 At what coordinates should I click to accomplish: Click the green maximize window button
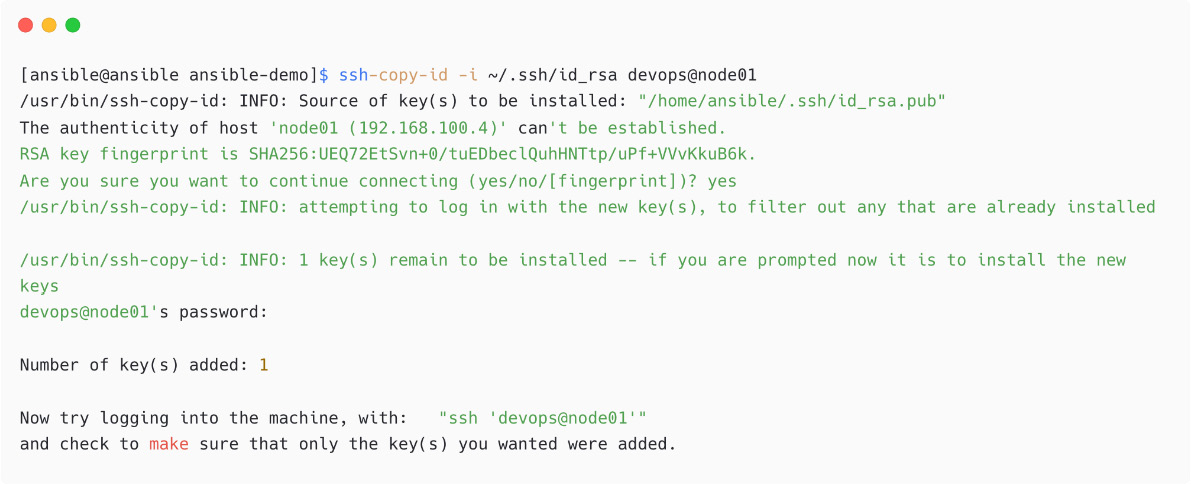tap(73, 25)
